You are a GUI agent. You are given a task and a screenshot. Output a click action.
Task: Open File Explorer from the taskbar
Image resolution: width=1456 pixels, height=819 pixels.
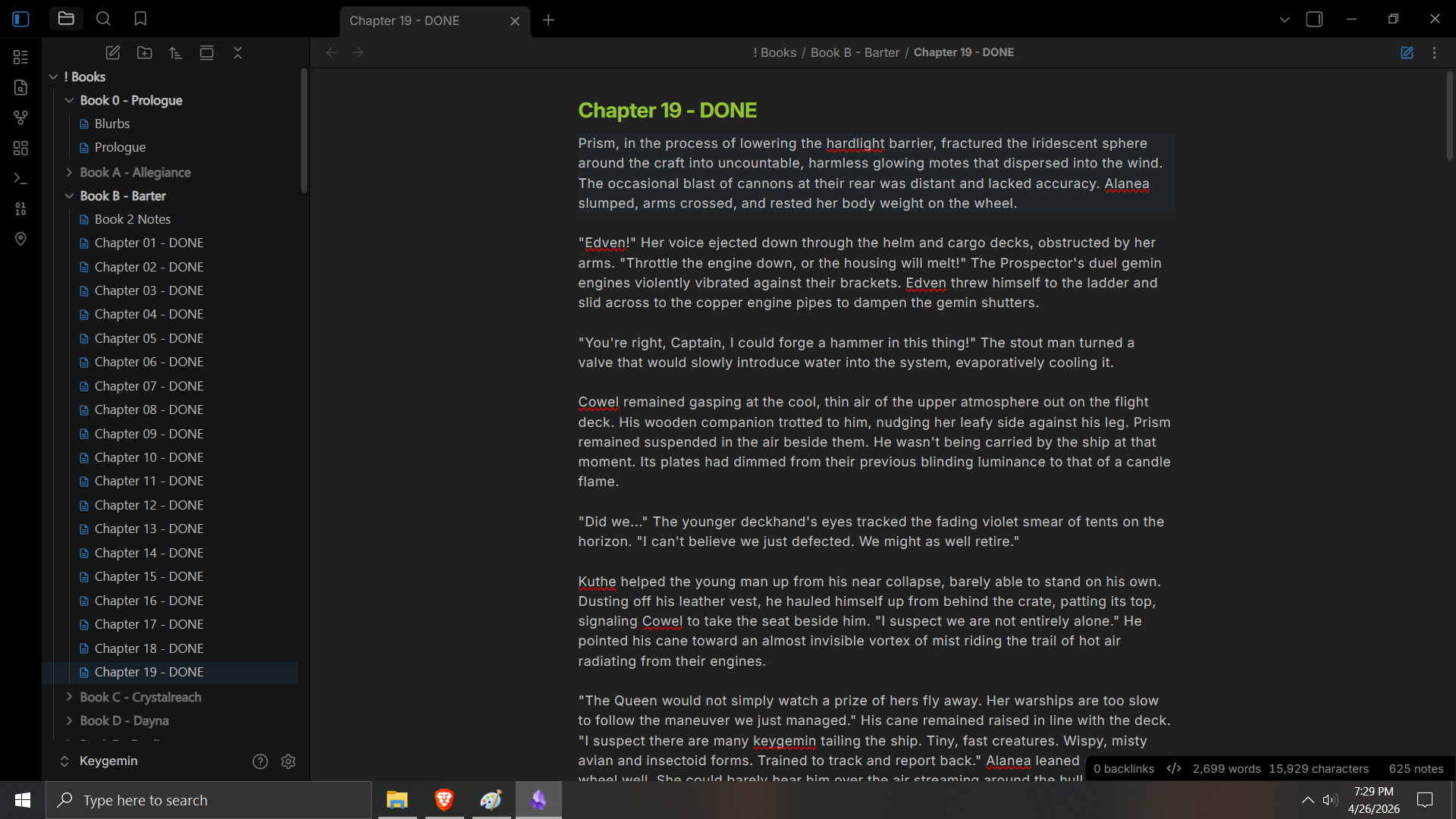coord(397,800)
